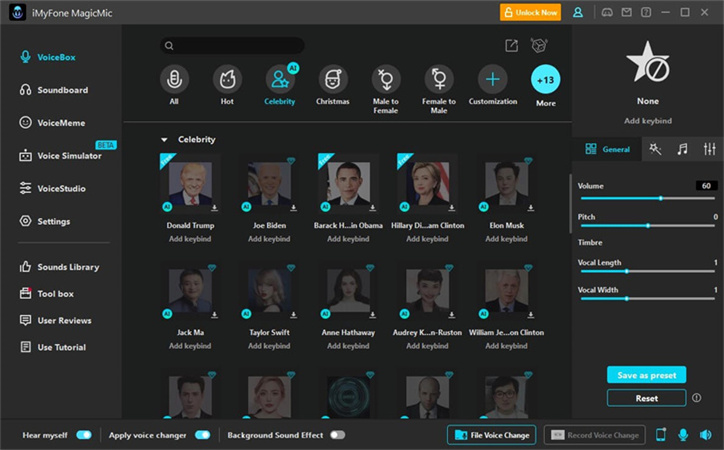Select the All voices category

coord(174,85)
